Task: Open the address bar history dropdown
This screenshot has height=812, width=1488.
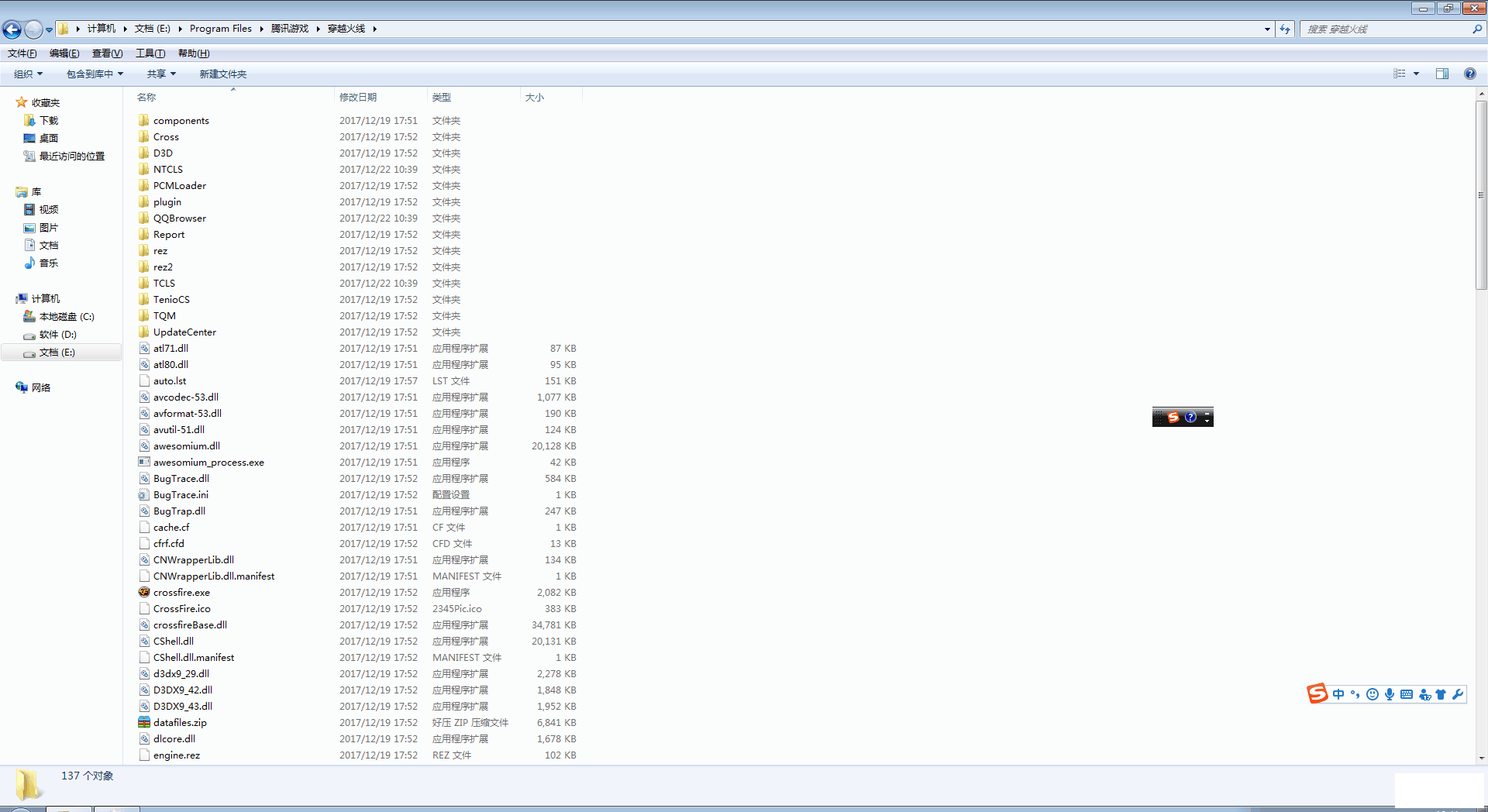Action: pyautogui.click(x=1267, y=29)
